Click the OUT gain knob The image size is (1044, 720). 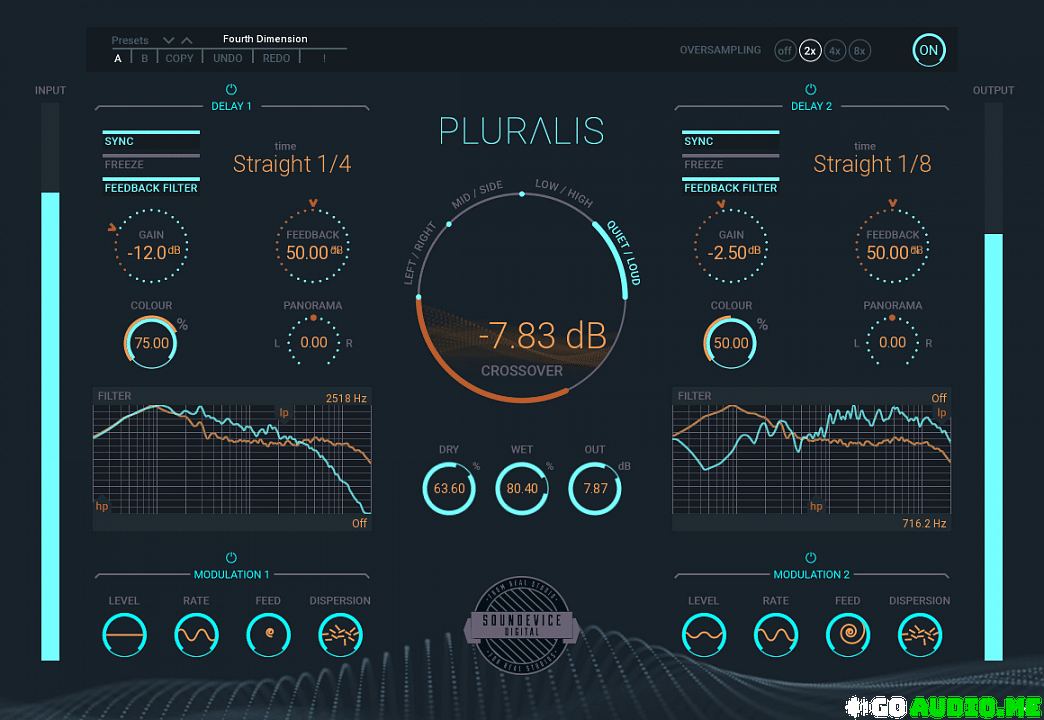(x=595, y=489)
